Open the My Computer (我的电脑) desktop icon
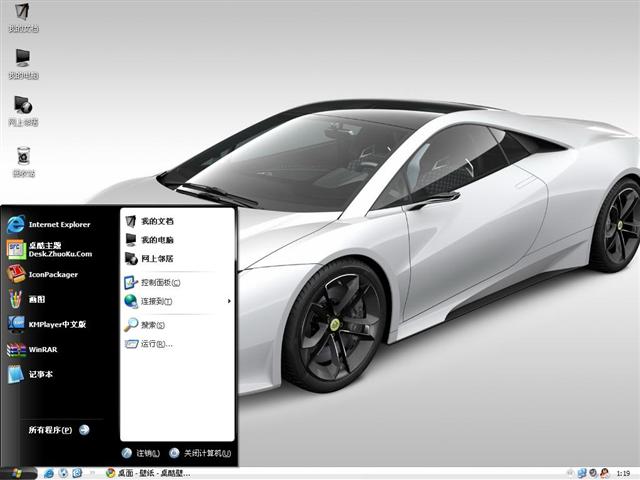Image resolution: width=640 pixels, height=480 pixels. coord(23,64)
